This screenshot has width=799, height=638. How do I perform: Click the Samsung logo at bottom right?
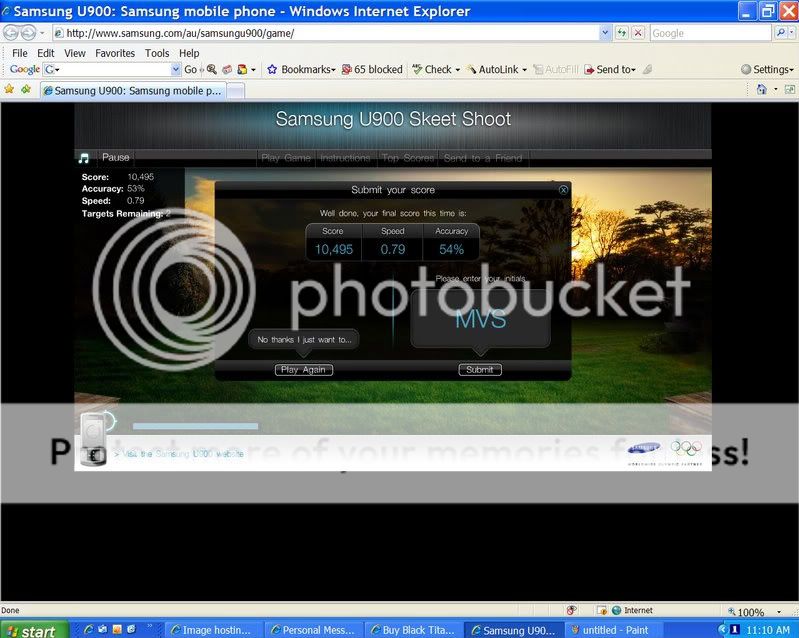(644, 448)
